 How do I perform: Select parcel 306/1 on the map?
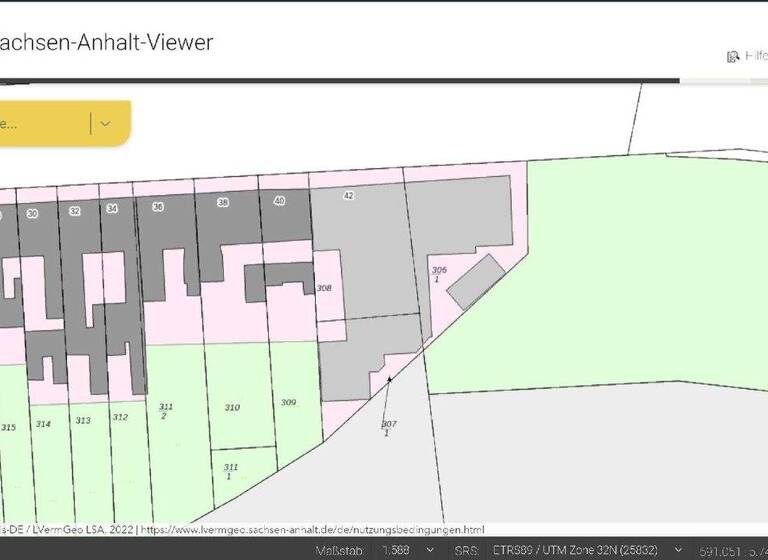pos(438,274)
